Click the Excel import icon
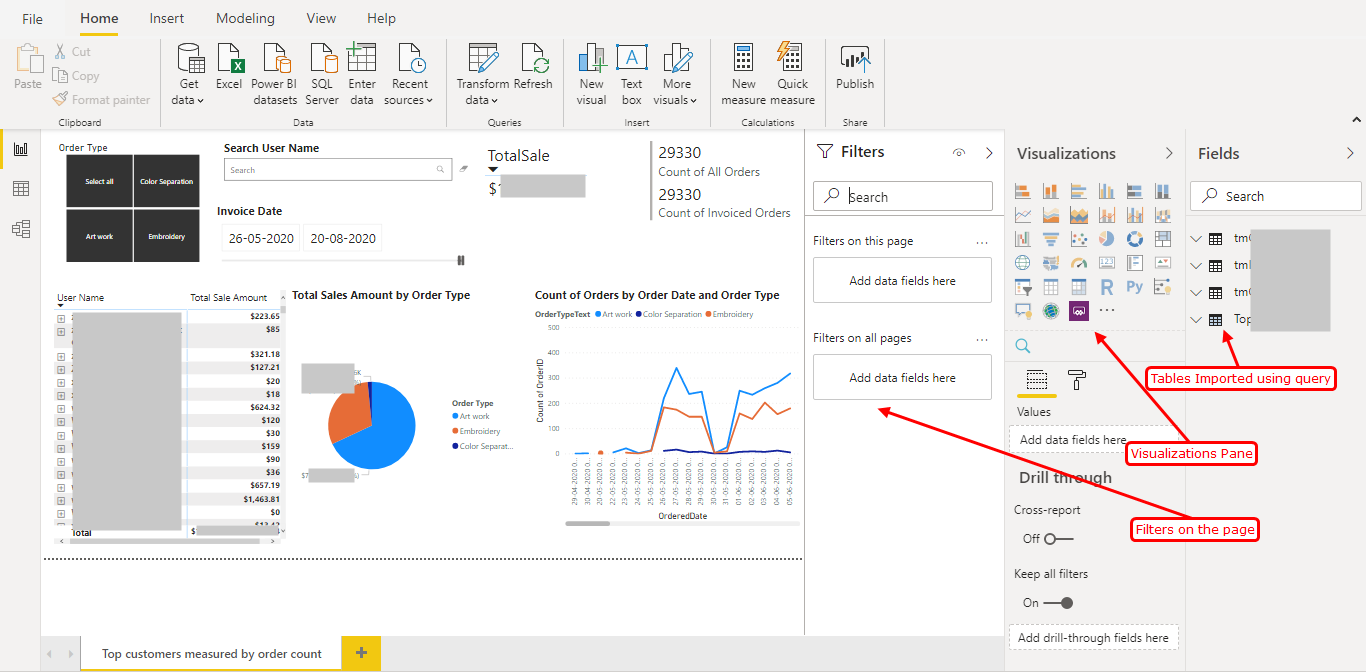The height and width of the screenshot is (672, 1366). pyautogui.click(x=229, y=60)
